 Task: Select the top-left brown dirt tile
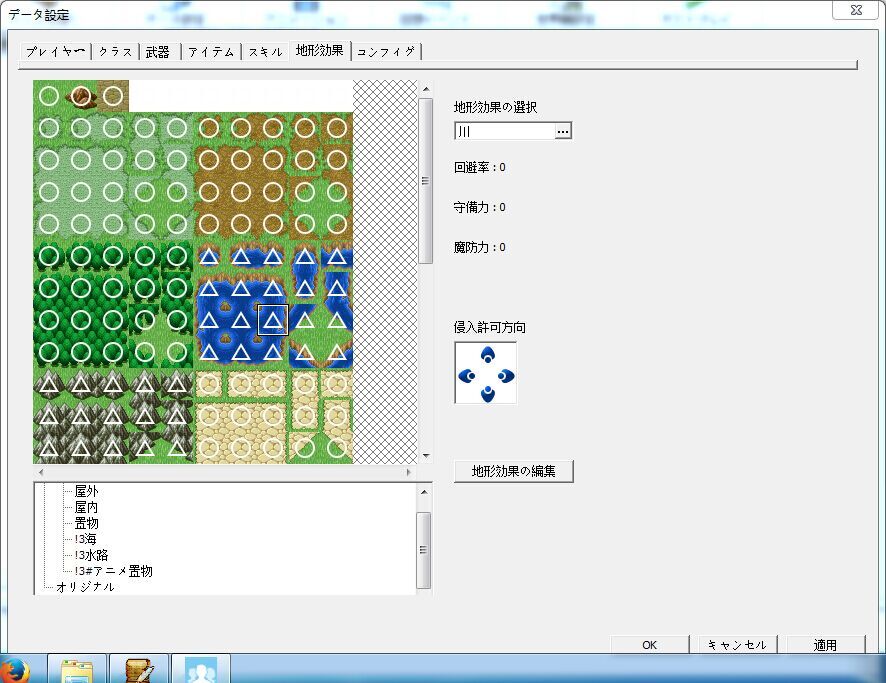tap(209, 128)
